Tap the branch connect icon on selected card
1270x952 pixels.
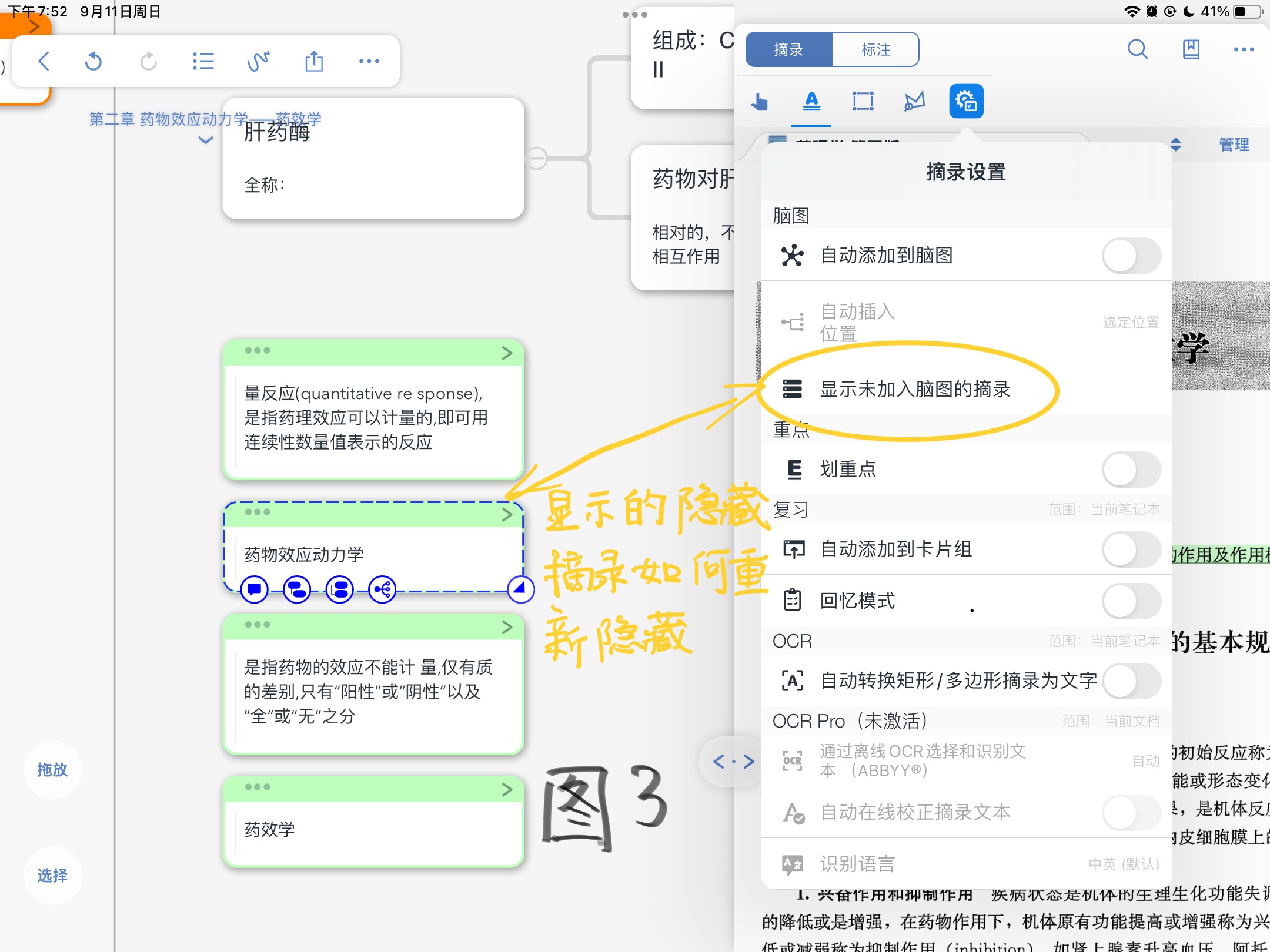(x=382, y=589)
